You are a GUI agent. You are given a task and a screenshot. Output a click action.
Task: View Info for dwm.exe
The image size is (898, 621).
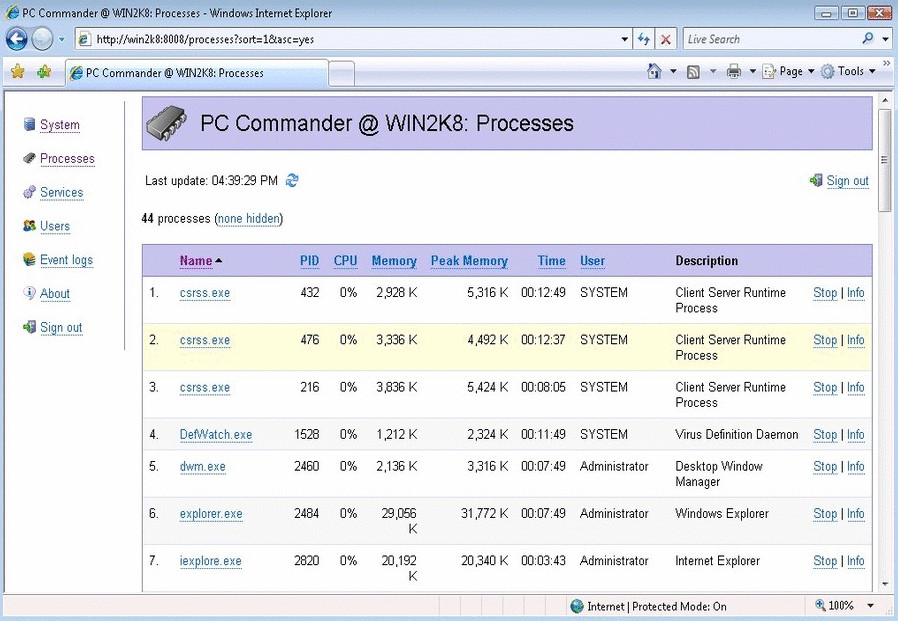[856, 467]
